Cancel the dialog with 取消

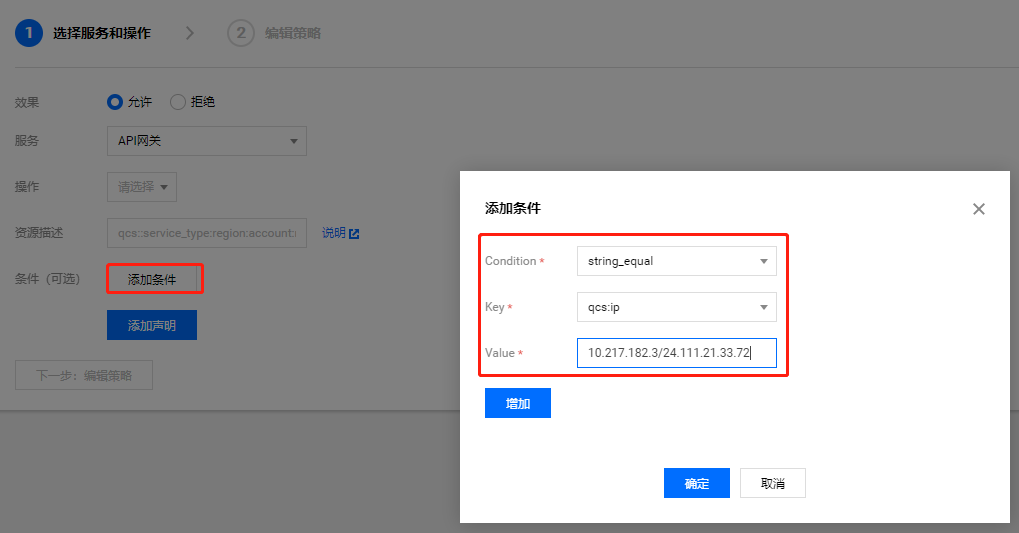772,483
